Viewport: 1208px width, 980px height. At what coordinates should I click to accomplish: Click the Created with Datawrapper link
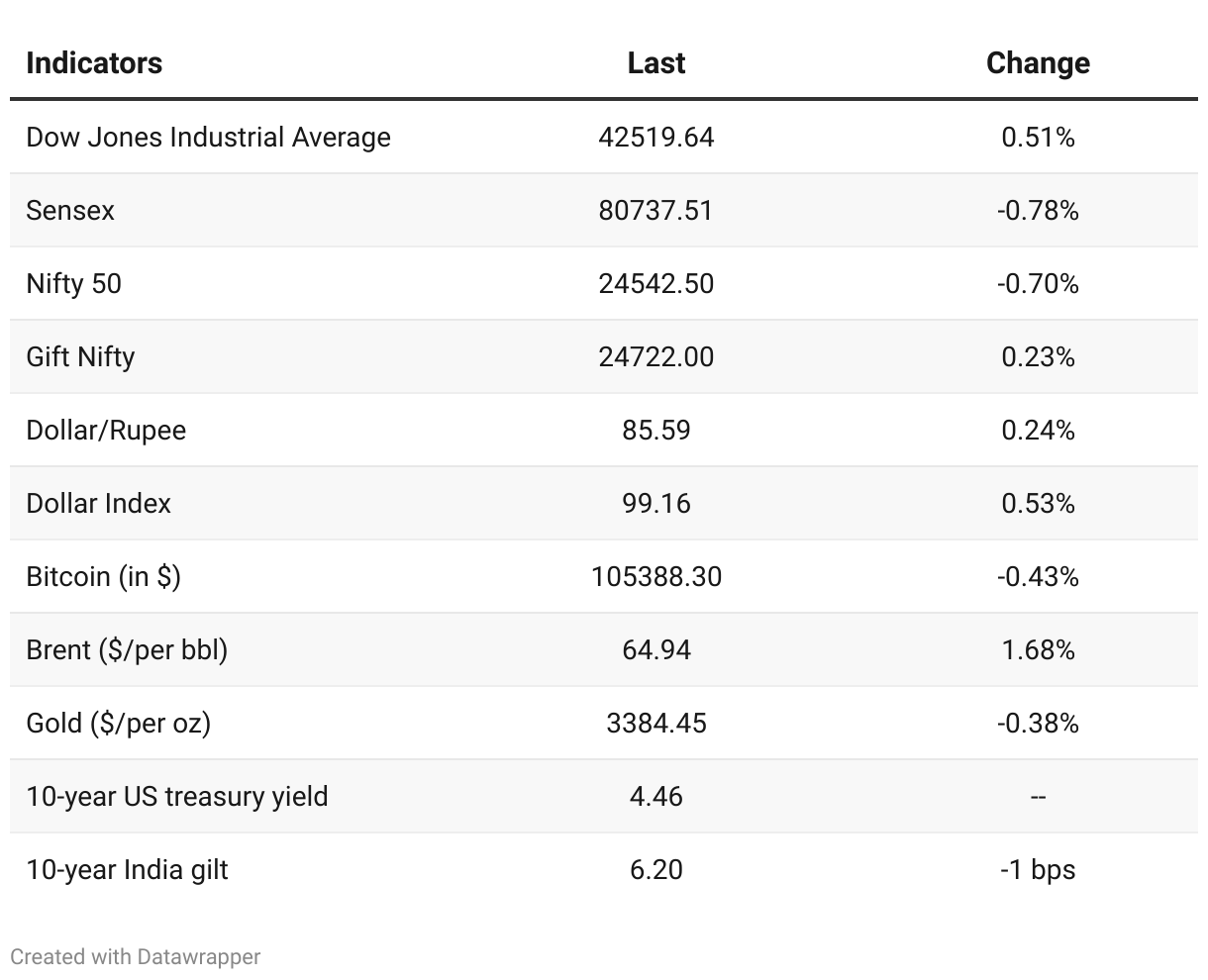(136, 957)
